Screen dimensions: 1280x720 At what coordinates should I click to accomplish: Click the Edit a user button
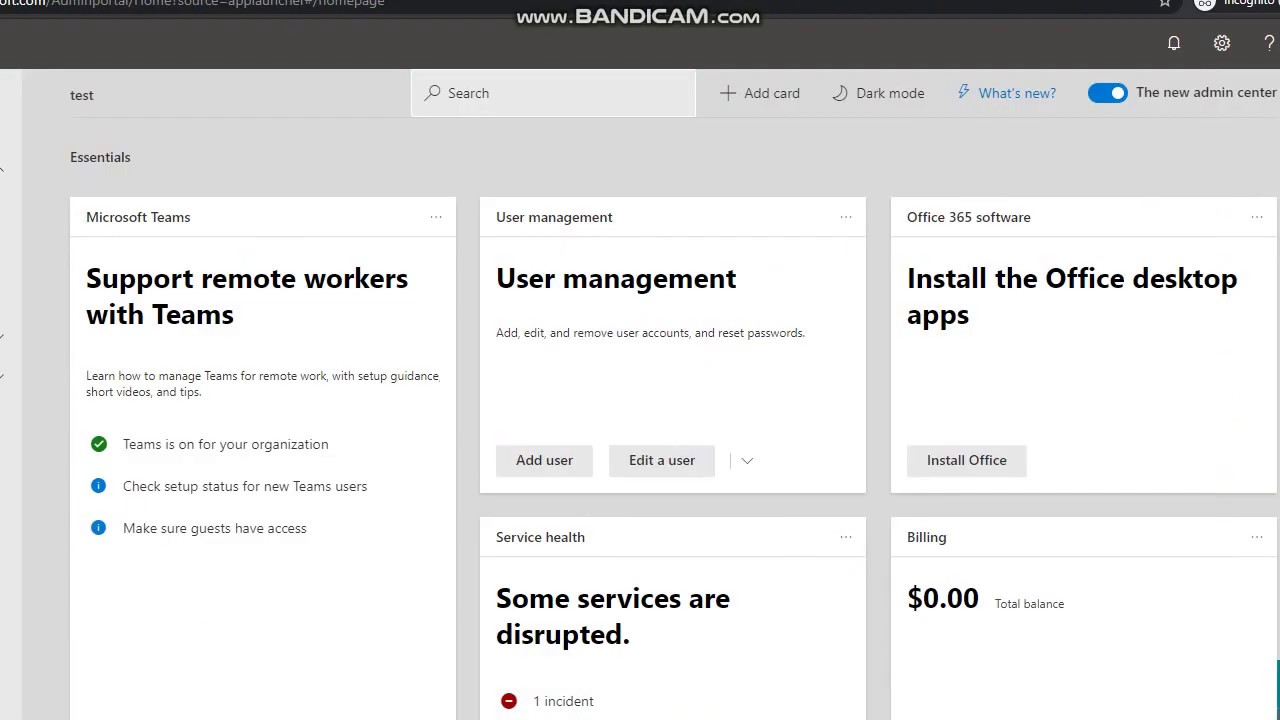[662, 460]
